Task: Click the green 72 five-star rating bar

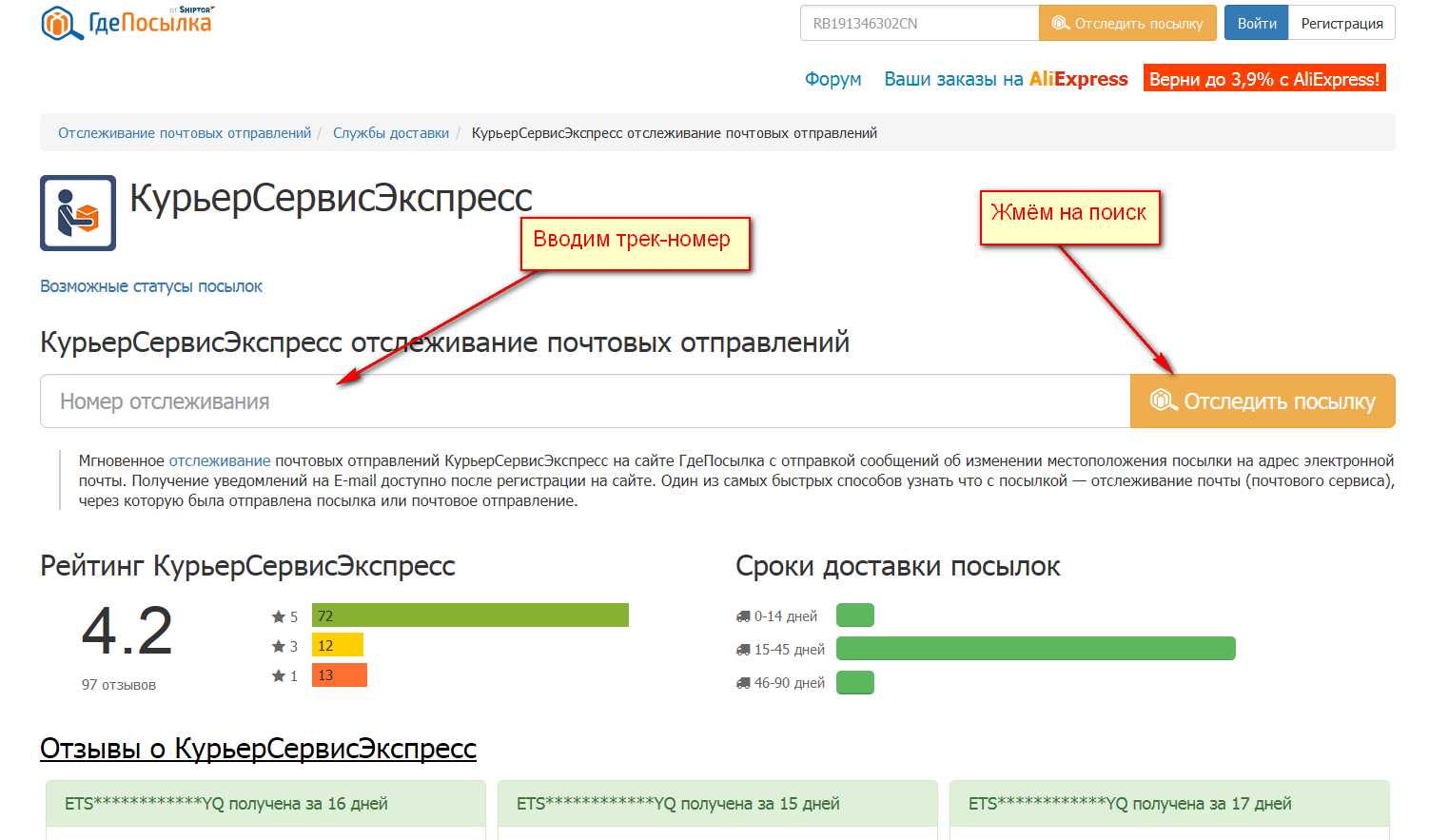Action: [470, 615]
